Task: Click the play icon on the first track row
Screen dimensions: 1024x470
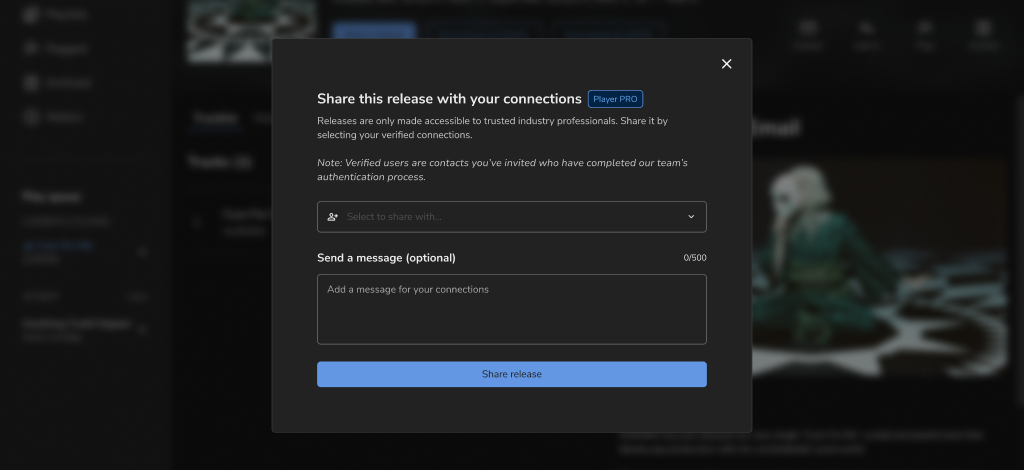Action: click(198, 222)
